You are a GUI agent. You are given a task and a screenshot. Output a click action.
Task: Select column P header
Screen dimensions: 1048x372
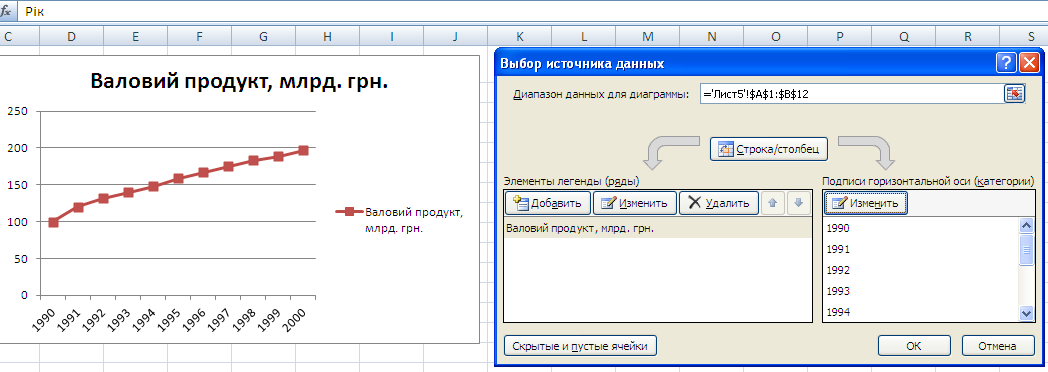(x=839, y=37)
